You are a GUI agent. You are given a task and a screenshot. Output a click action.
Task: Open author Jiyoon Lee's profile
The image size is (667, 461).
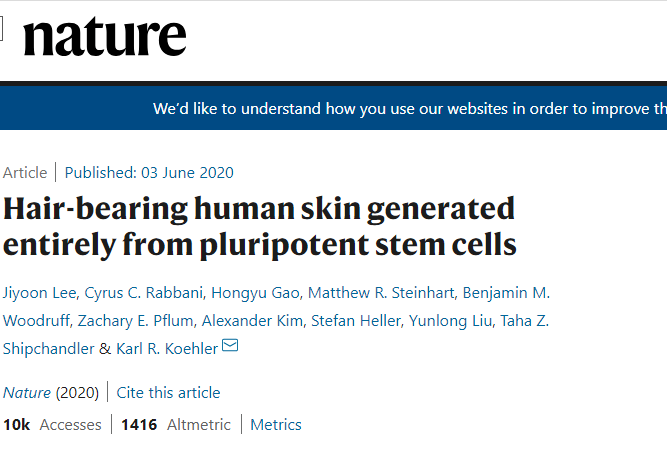pyautogui.click(x=40, y=293)
